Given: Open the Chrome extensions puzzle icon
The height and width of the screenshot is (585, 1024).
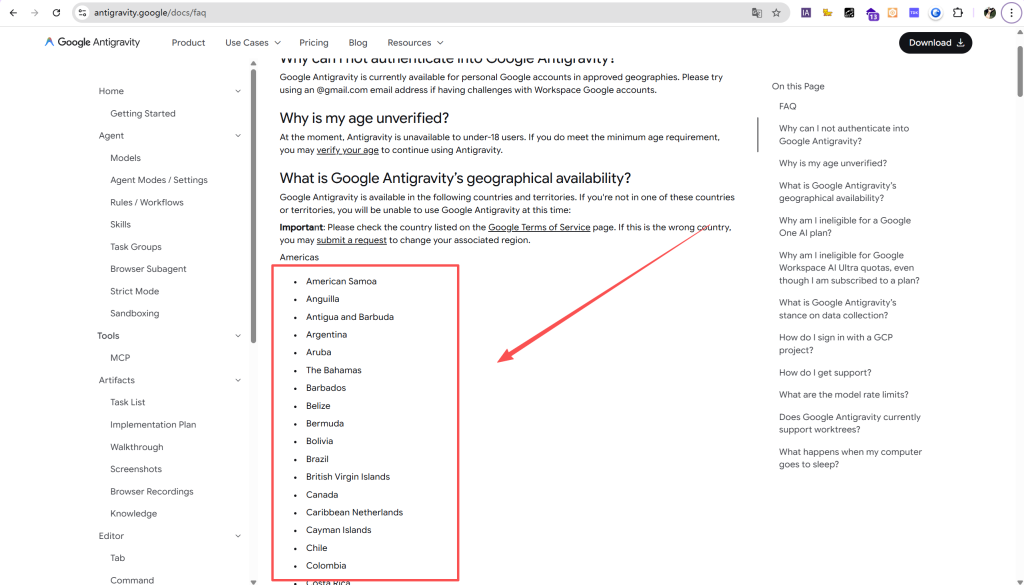Looking at the screenshot, I should [x=957, y=13].
